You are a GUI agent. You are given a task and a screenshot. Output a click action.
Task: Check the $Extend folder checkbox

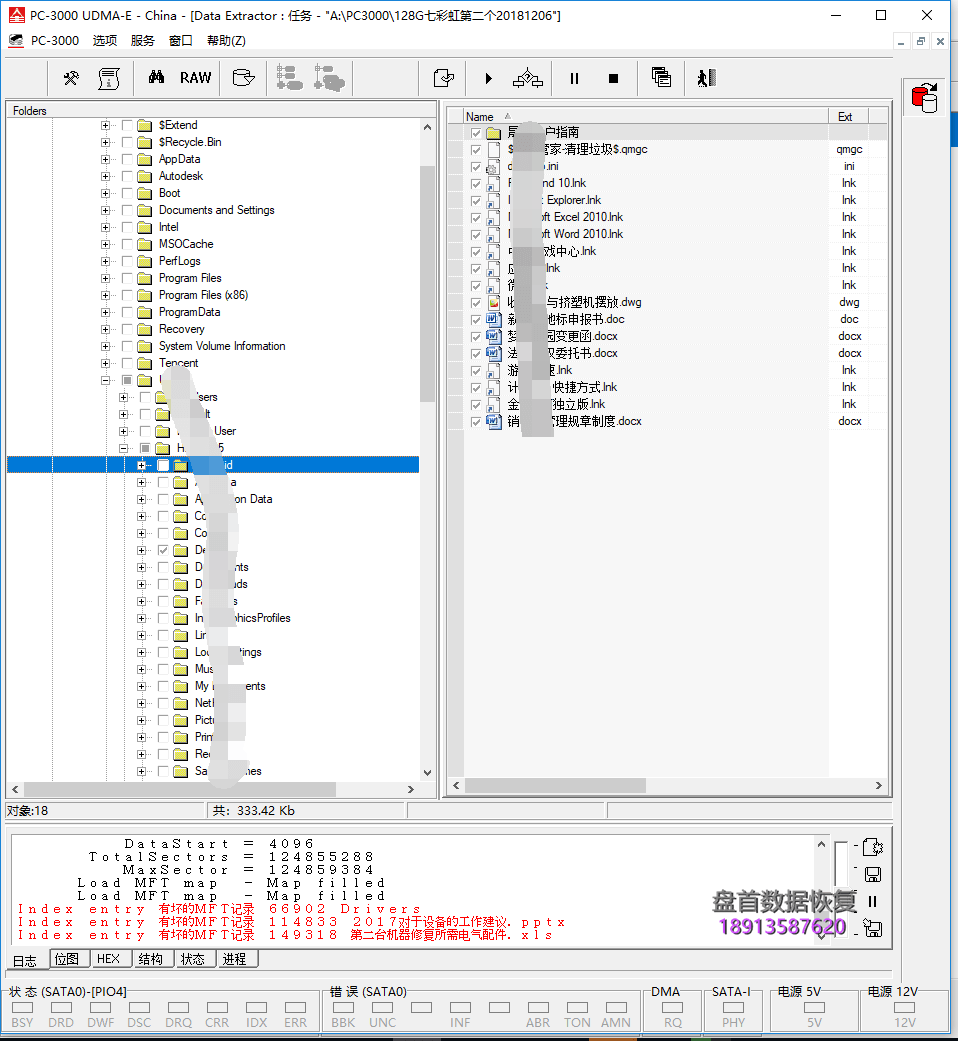point(127,125)
